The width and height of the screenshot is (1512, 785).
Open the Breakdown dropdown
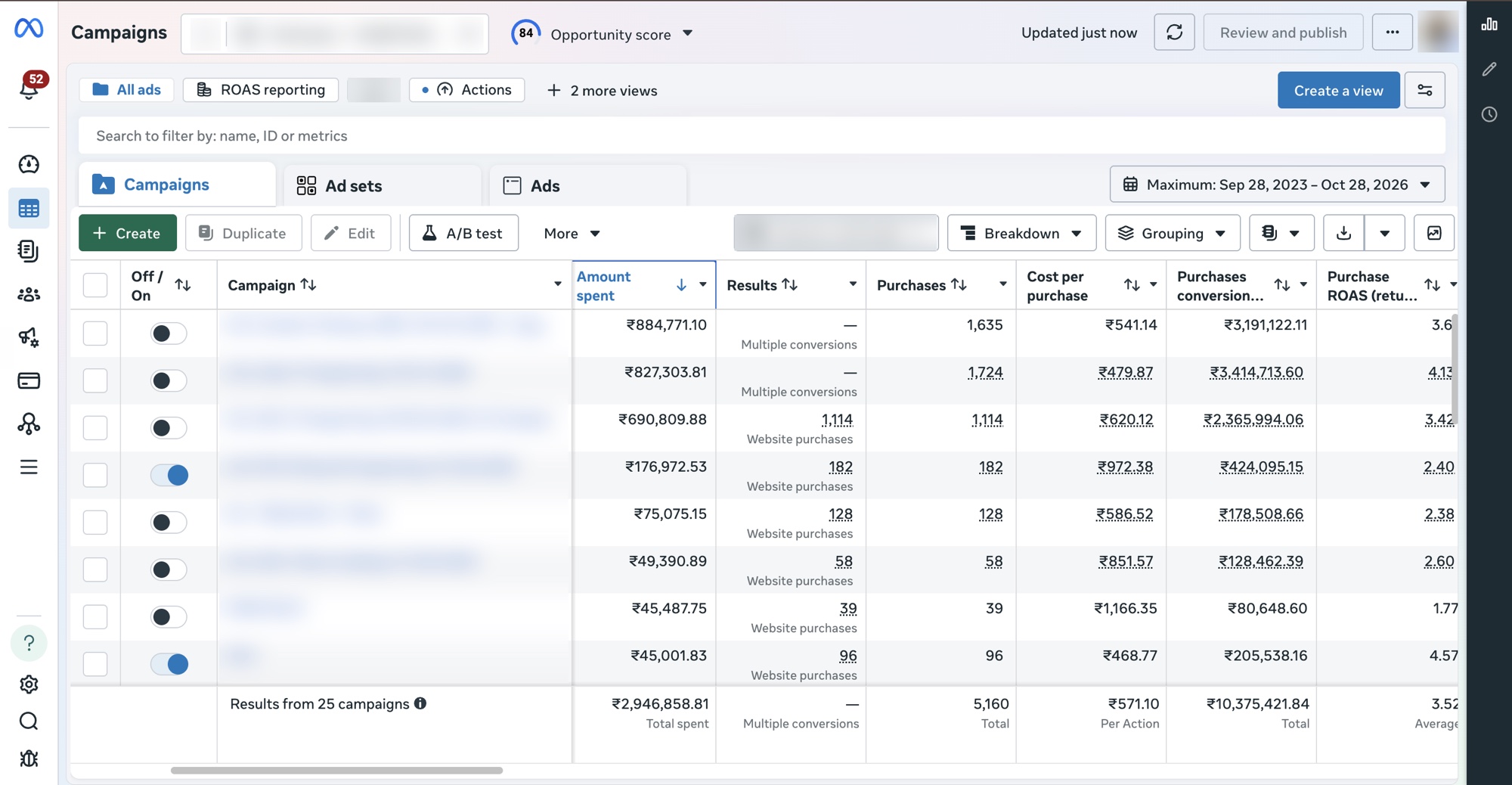[x=1021, y=233]
